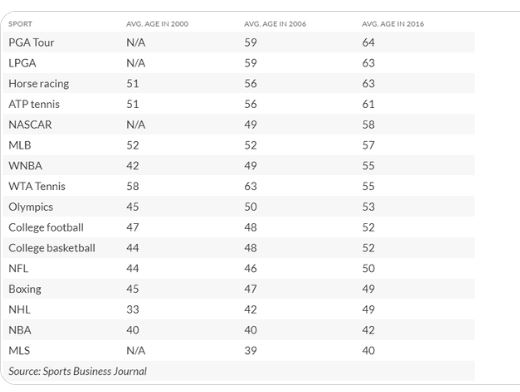Click the College basketball sport name
Viewport: 520px width, 392px height.
52,248
